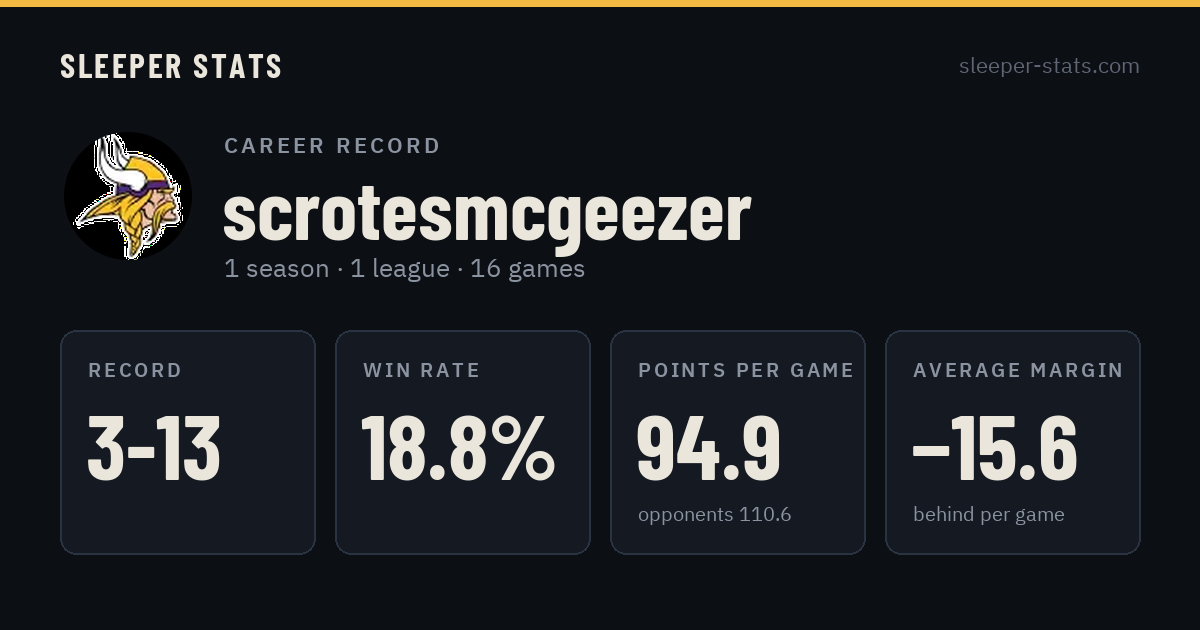Click the WIN RATE card label
1200x630 pixels.
(422, 371)
